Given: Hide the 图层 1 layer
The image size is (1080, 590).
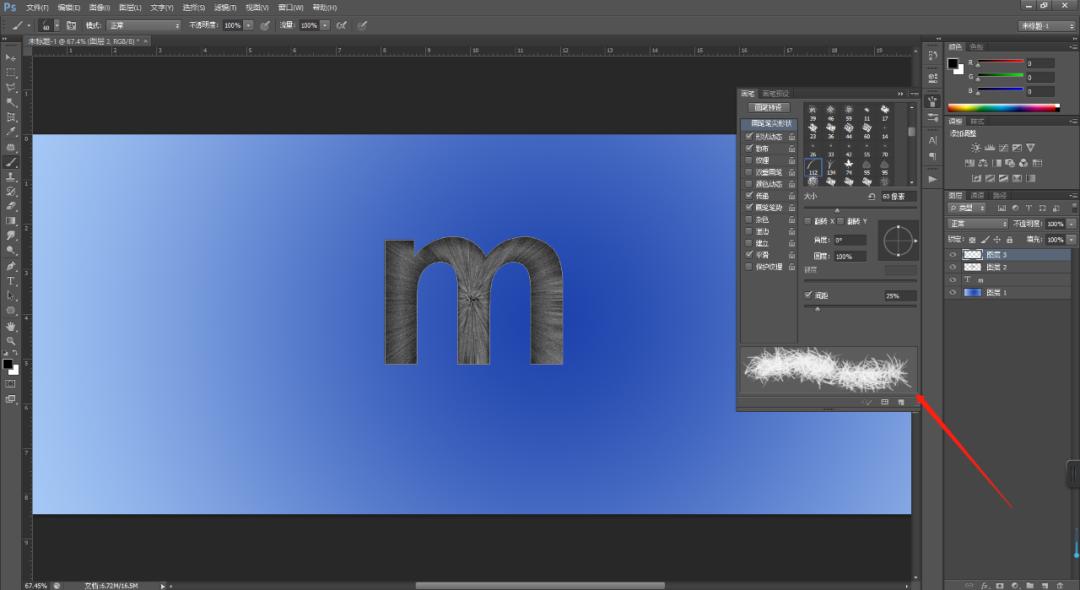Looking at the screenshot, I should tap(953, 292).
